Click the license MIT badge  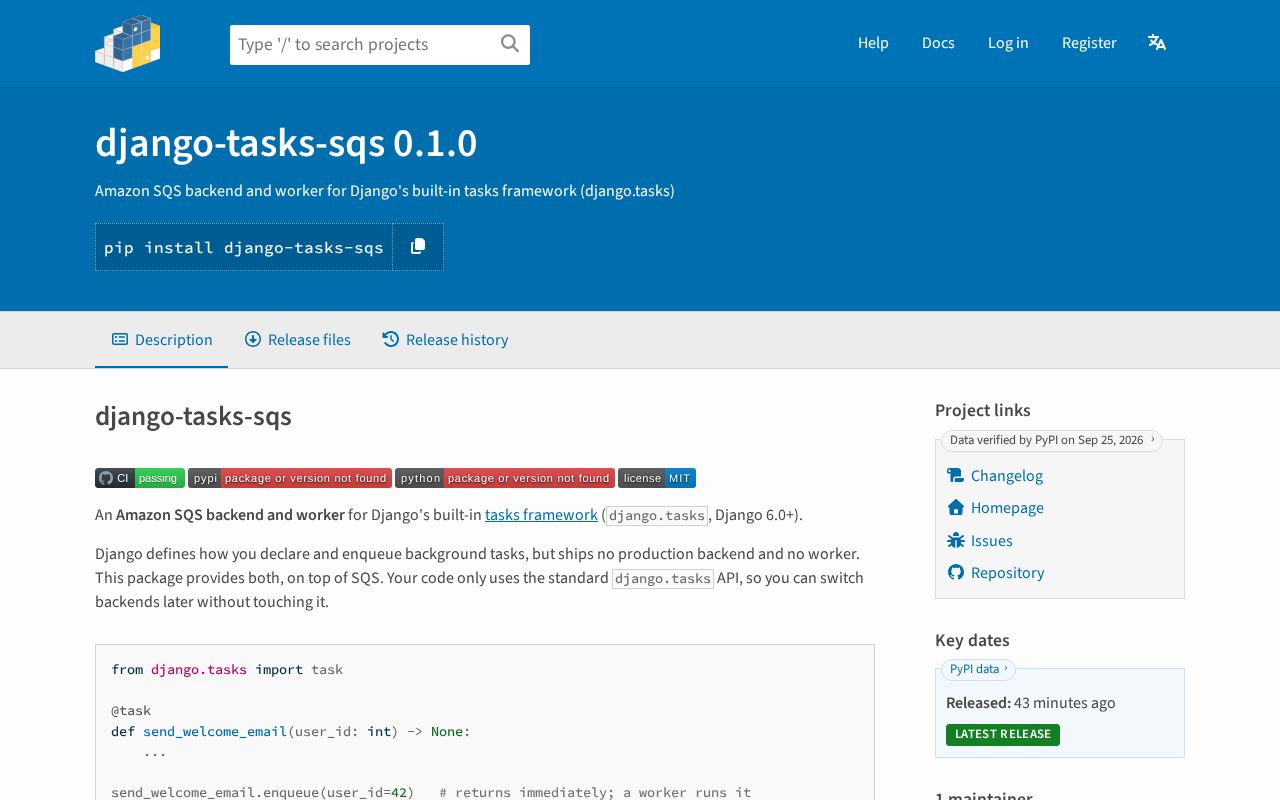pyautogui.click(x=657, y=478)
